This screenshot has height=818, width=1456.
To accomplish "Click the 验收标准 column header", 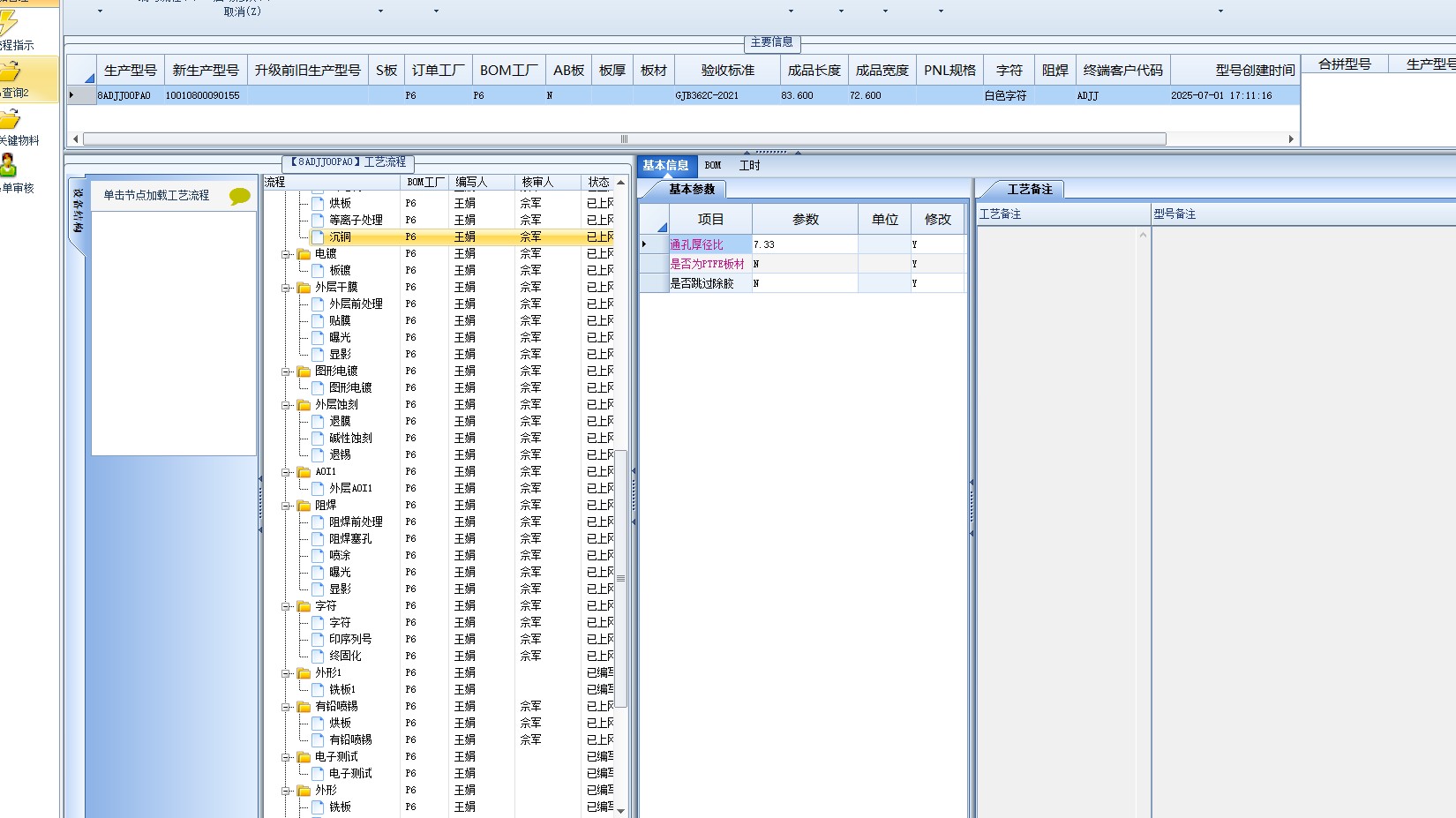I will coord(728,71).
